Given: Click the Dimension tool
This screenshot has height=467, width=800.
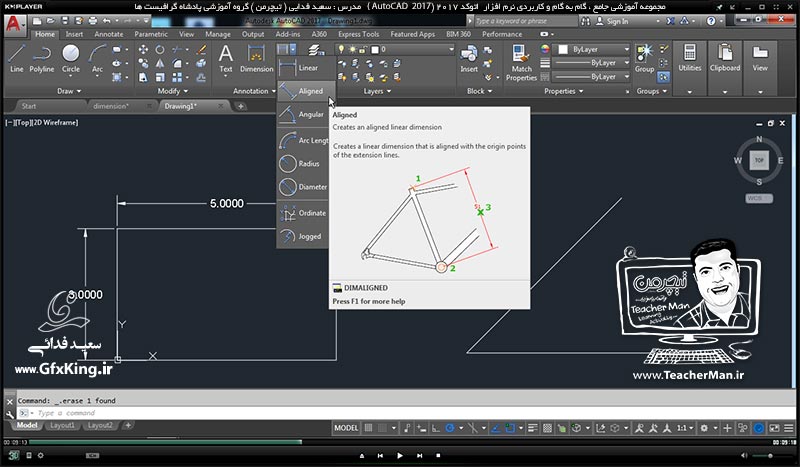Looking at the screenshot, I should (257, 59).
